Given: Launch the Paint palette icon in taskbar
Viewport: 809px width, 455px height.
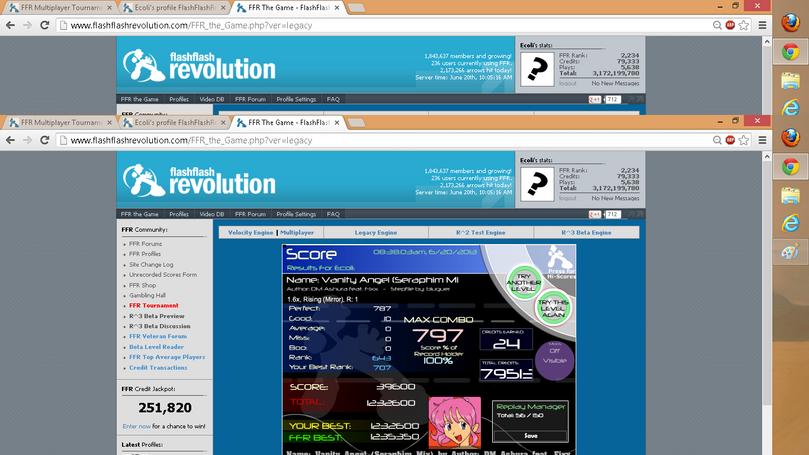Looking at the screenshot, I should (789, 252).
